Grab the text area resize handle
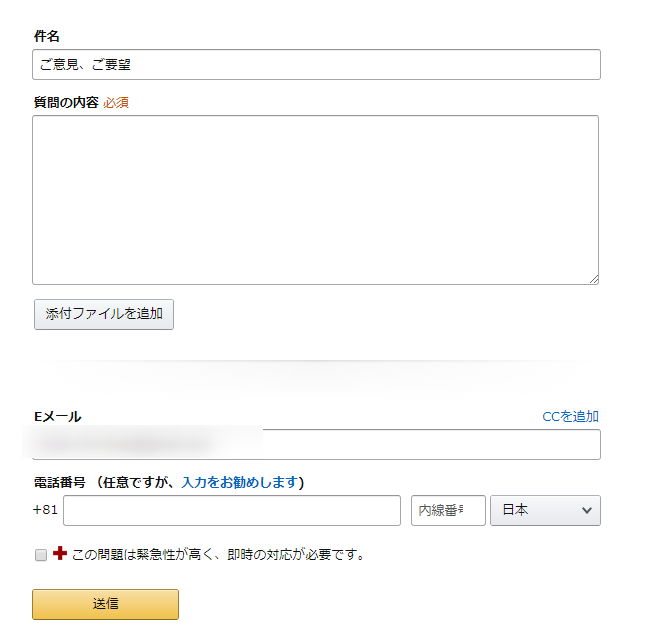656x639 pixels. (x=594, y=280)
